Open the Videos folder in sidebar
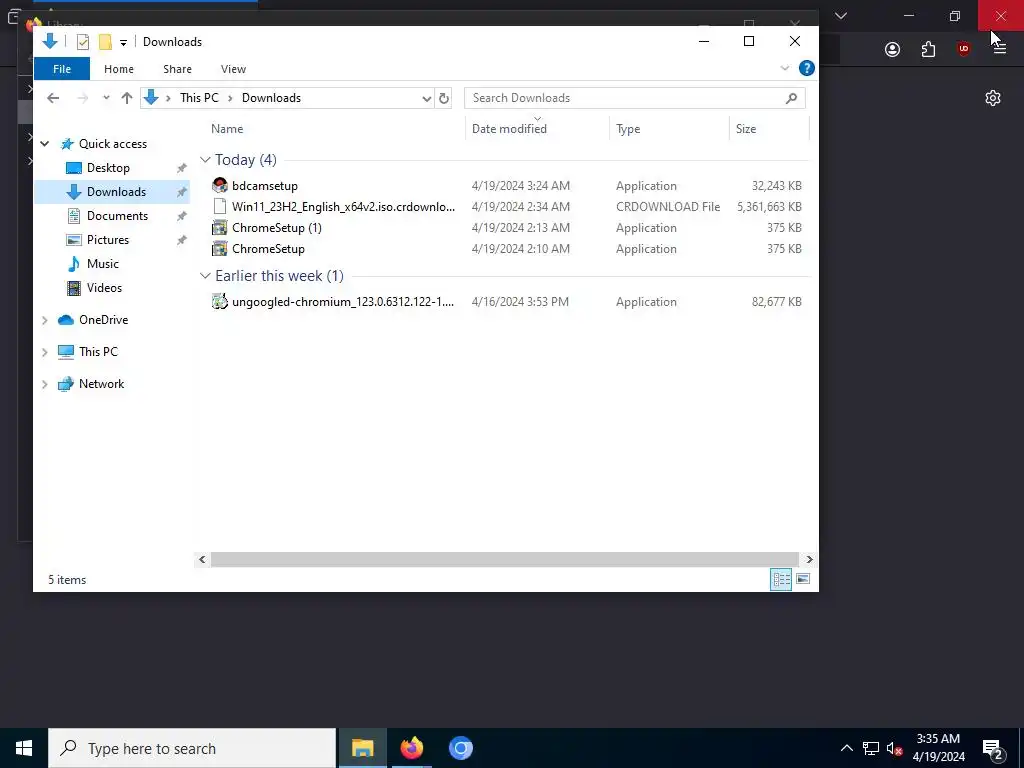1024x768 pixels. tap(104, 287)
